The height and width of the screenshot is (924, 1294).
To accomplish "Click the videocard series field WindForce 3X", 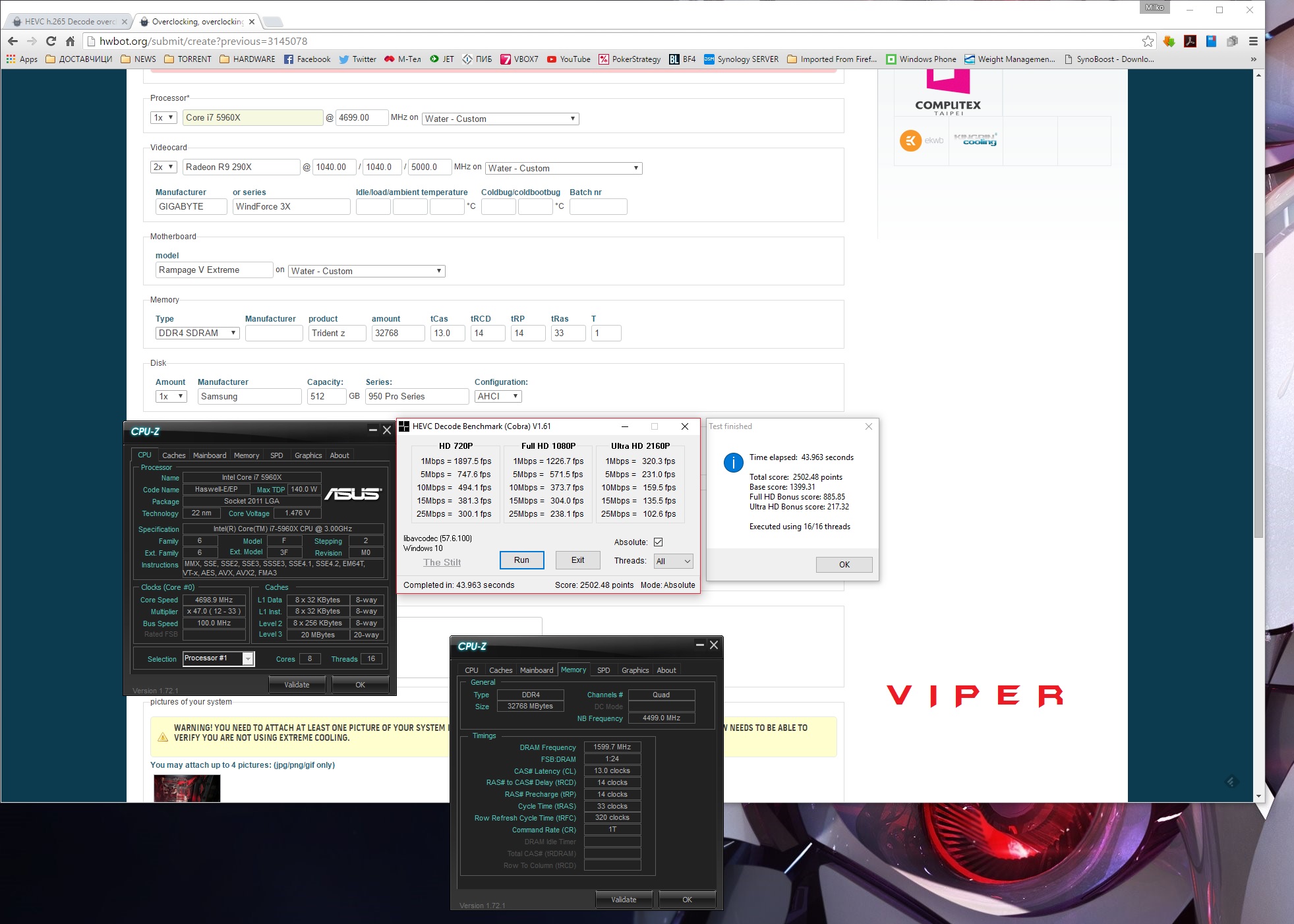I will pyautogui.click(x=291, y=206).
